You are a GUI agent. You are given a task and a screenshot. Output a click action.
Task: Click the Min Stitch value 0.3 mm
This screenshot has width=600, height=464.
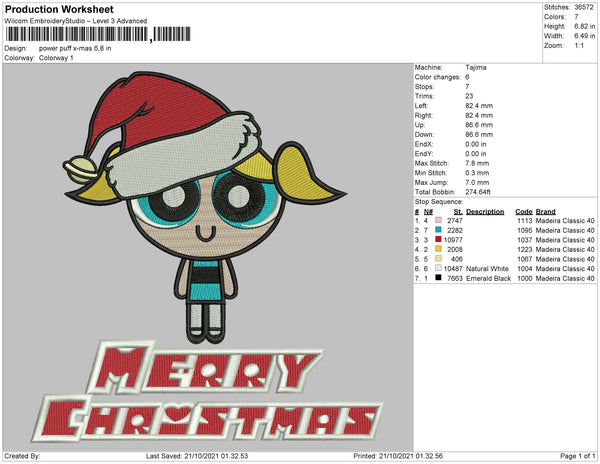[477, 173]
